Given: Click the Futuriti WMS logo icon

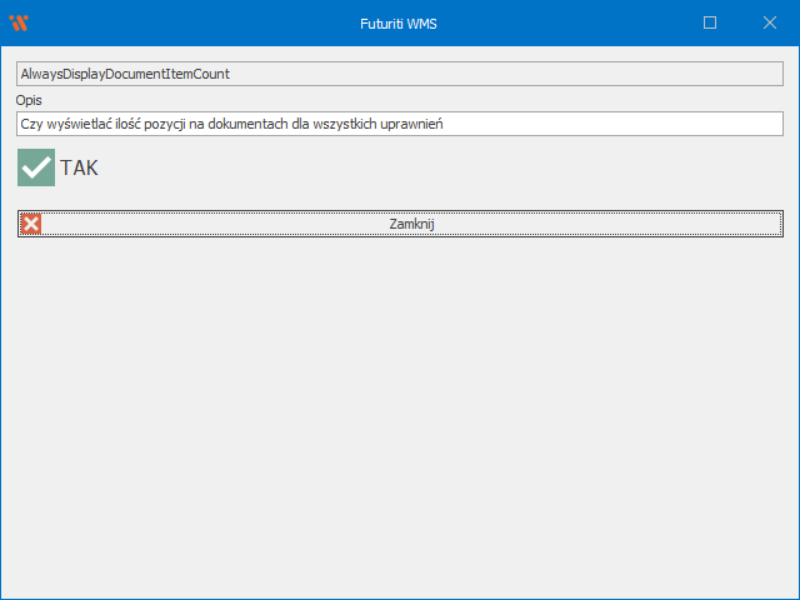Looking at the screenshot, I should 18,23.
